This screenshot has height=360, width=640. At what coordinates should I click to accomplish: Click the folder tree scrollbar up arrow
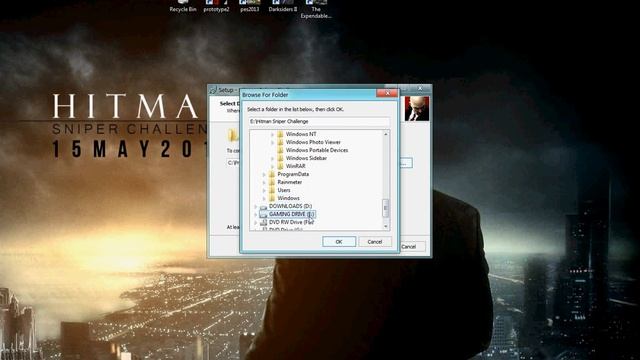[x=385, y=134]
